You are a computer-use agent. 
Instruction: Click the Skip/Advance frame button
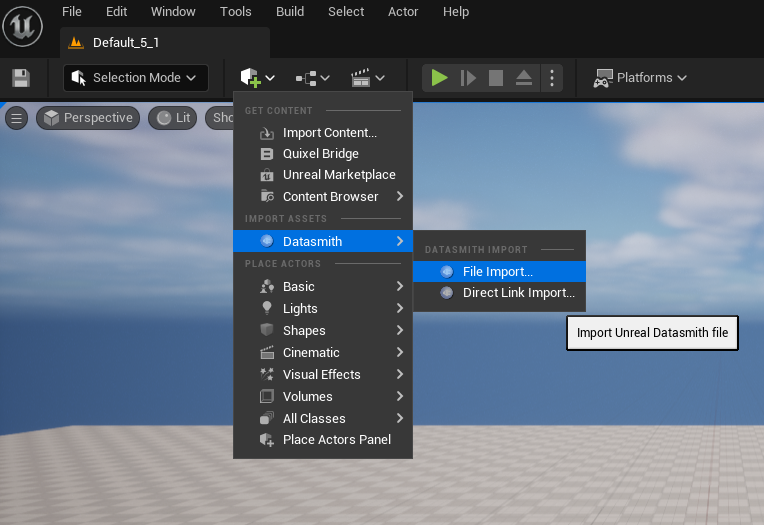point(468,78)
